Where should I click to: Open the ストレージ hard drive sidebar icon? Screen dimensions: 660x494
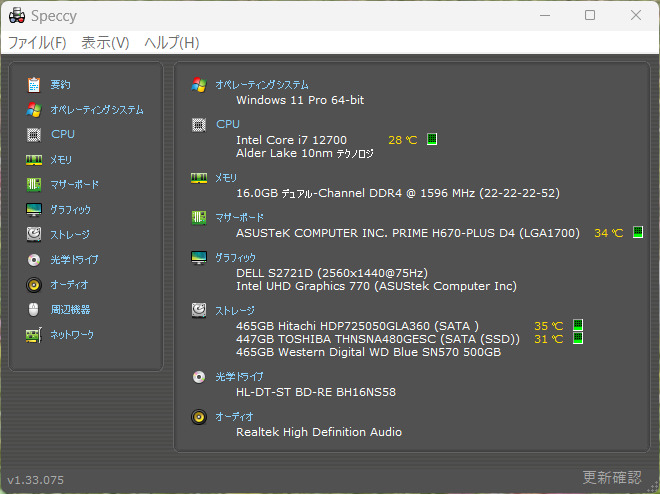pyautogui.click(x=34, y=234)
